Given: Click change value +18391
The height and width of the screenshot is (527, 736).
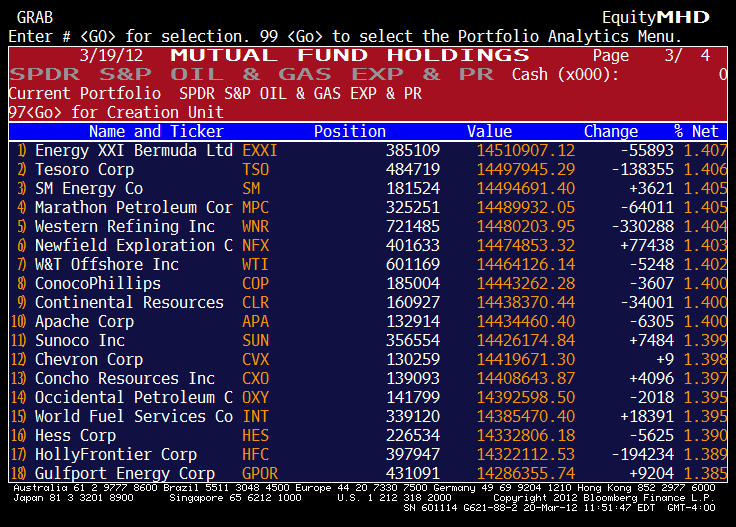Looking at the screenshot, I should tap(647, 416).
